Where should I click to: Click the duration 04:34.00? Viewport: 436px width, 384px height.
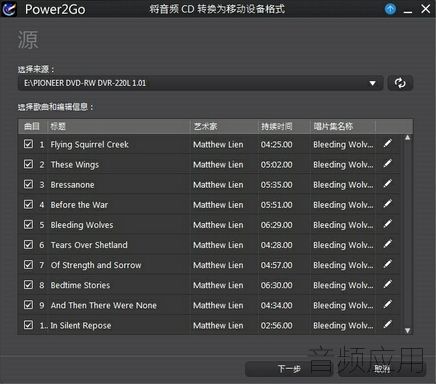click(276, 305)
